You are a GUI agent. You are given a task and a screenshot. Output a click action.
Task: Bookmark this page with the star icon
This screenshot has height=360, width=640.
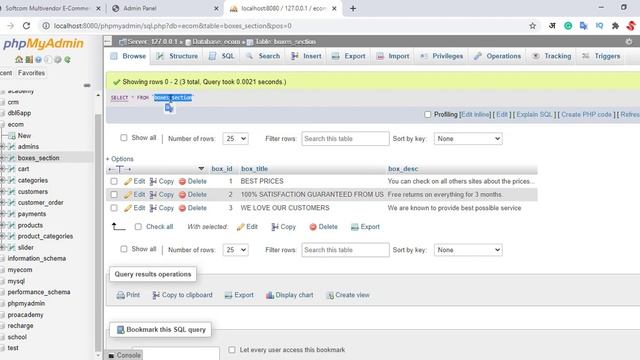coord(532,26)
